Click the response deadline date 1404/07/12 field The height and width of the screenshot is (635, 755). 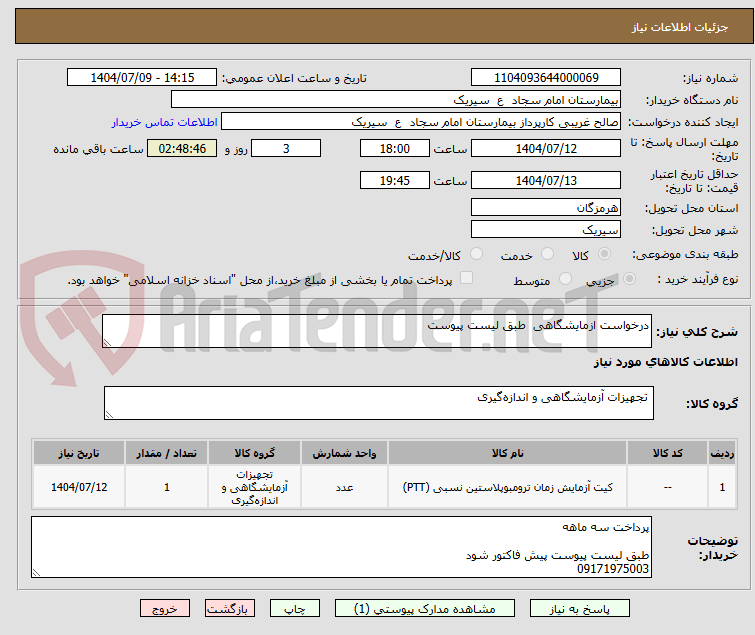point(546,148)
